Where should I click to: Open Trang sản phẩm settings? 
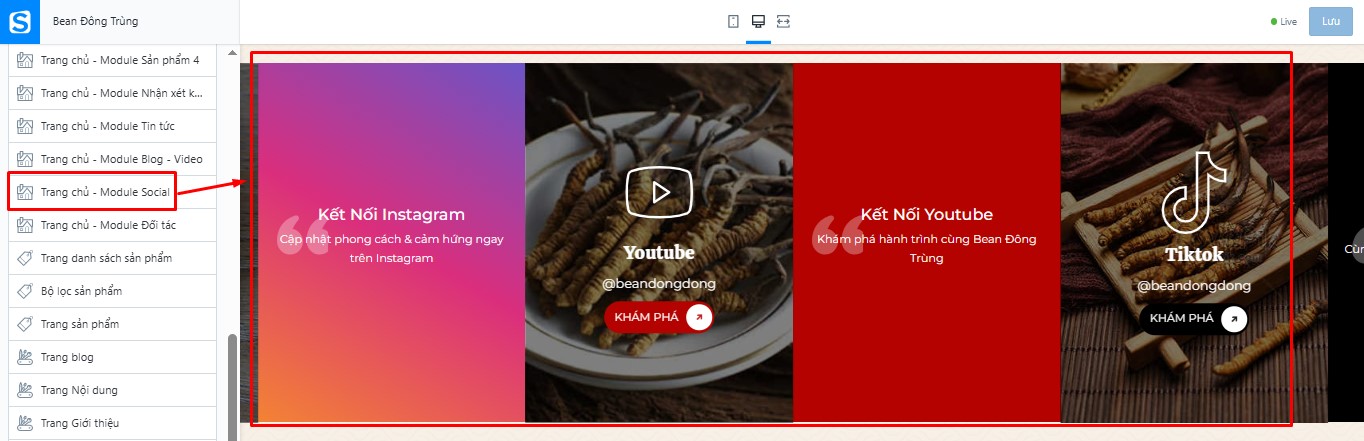(113, 324)
